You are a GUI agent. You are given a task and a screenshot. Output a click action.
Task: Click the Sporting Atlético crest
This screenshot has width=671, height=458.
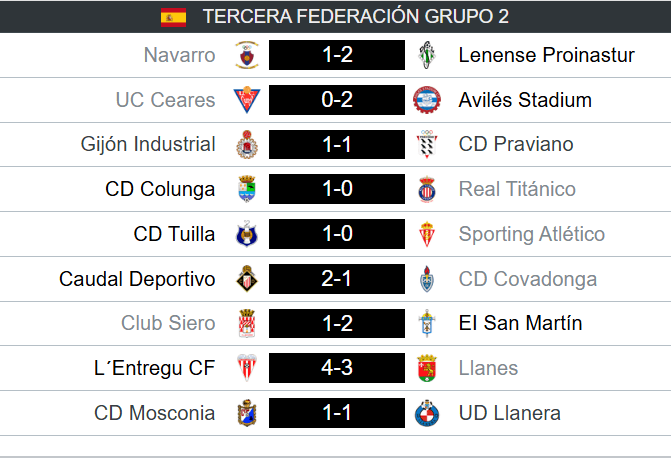tap(427, 234)
